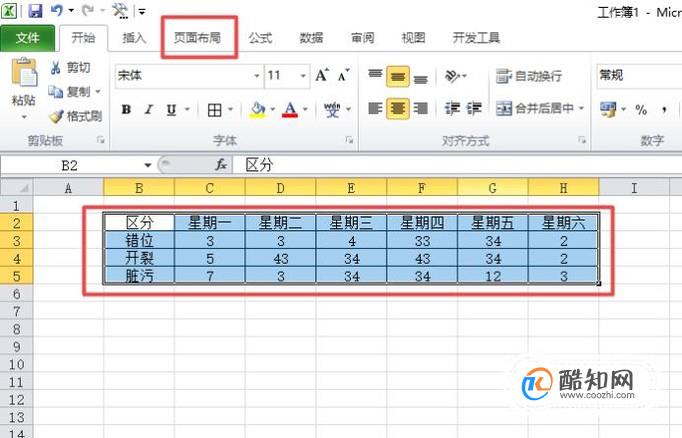Open the 开发工具 Developer tab
This screenshot has width=682, height=438.
click(476, 38)
